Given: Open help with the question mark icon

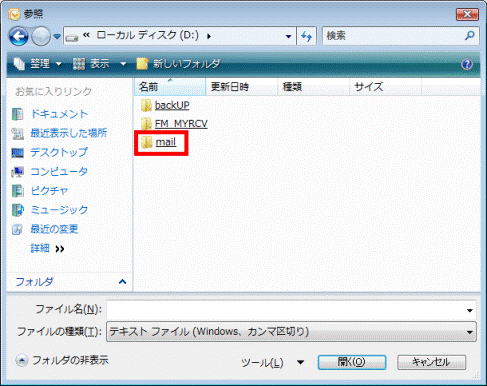Looking at the screenshot, I should click(467, 63).
